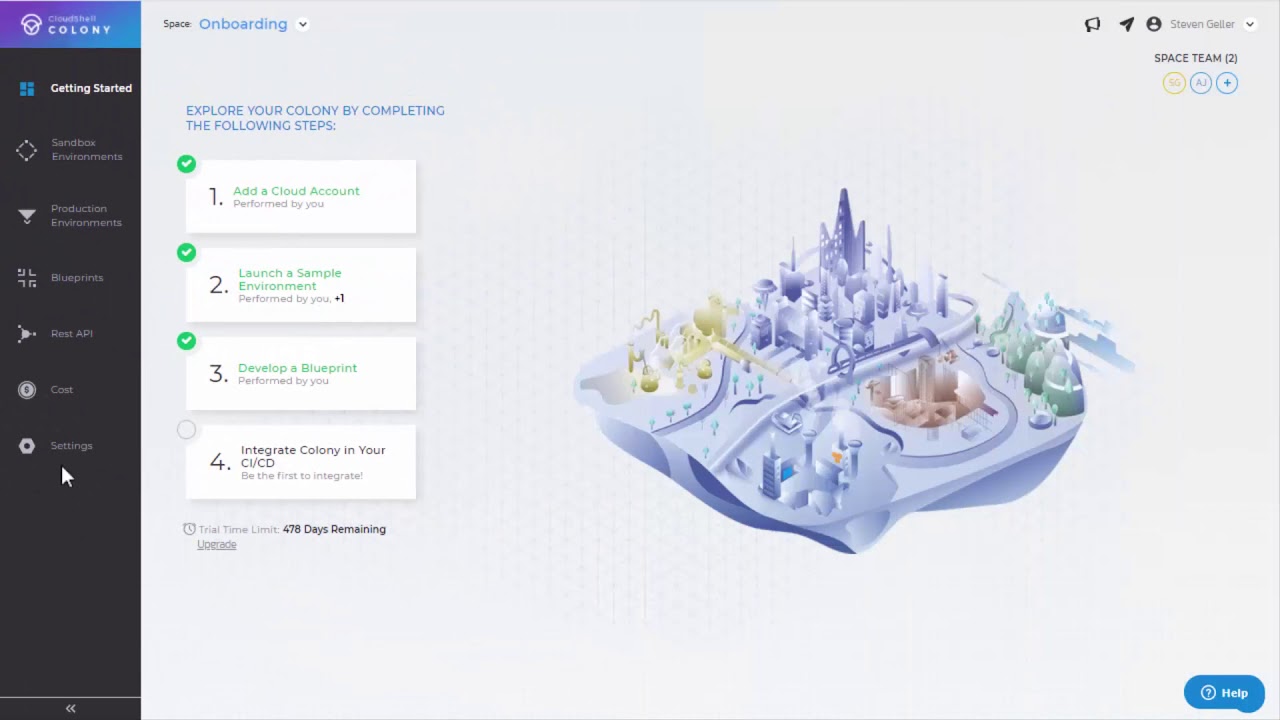Open step 4 Integrate Colony in Your CI/CD
Image resolution: width=1280 pixels, height=720 pixels.
(x=301, y=462)
